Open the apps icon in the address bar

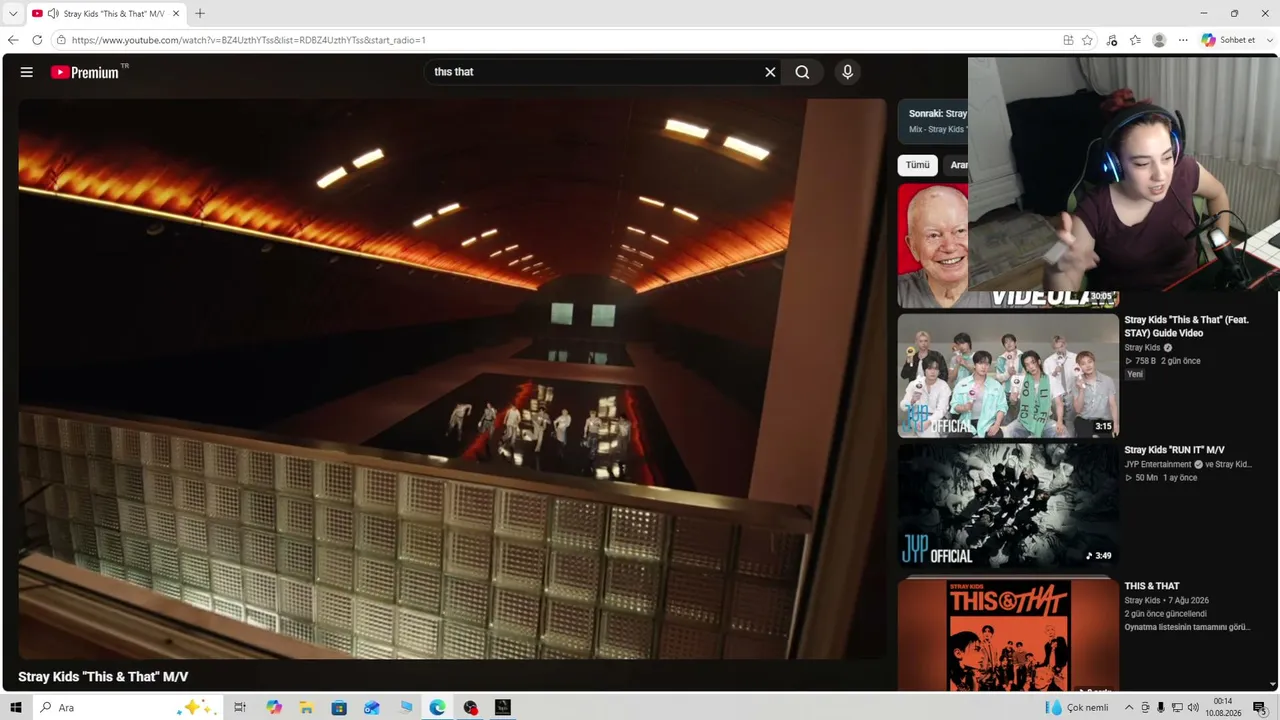point(1068,40)
